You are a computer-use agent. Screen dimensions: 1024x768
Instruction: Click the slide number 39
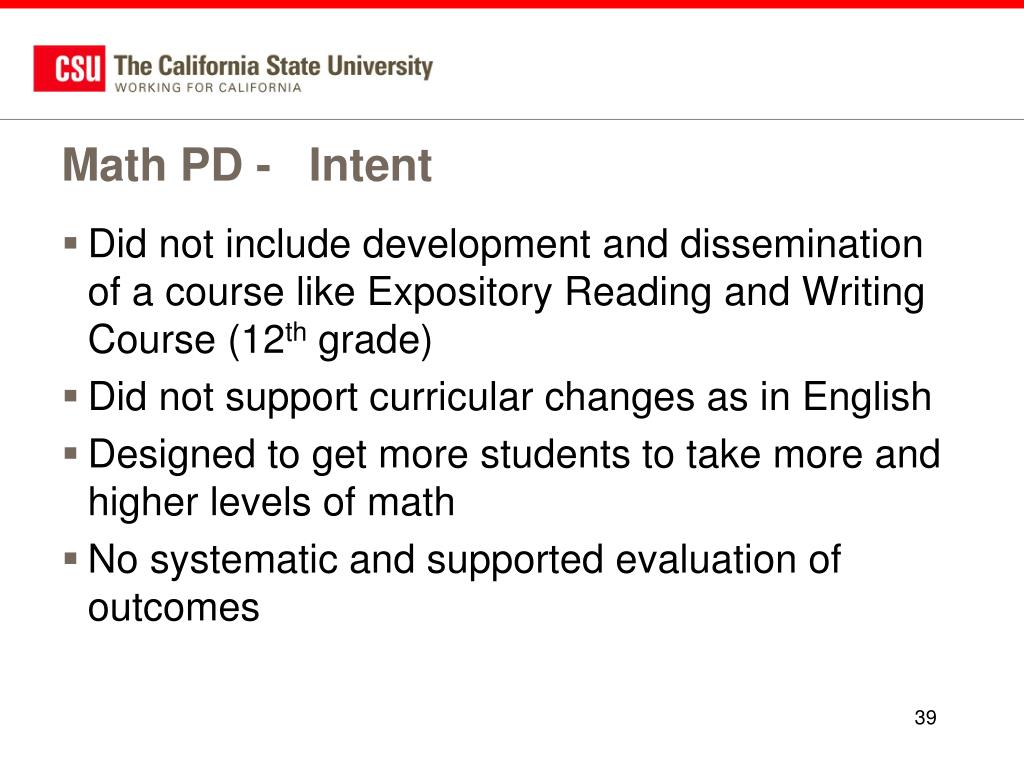click(925, 717)
